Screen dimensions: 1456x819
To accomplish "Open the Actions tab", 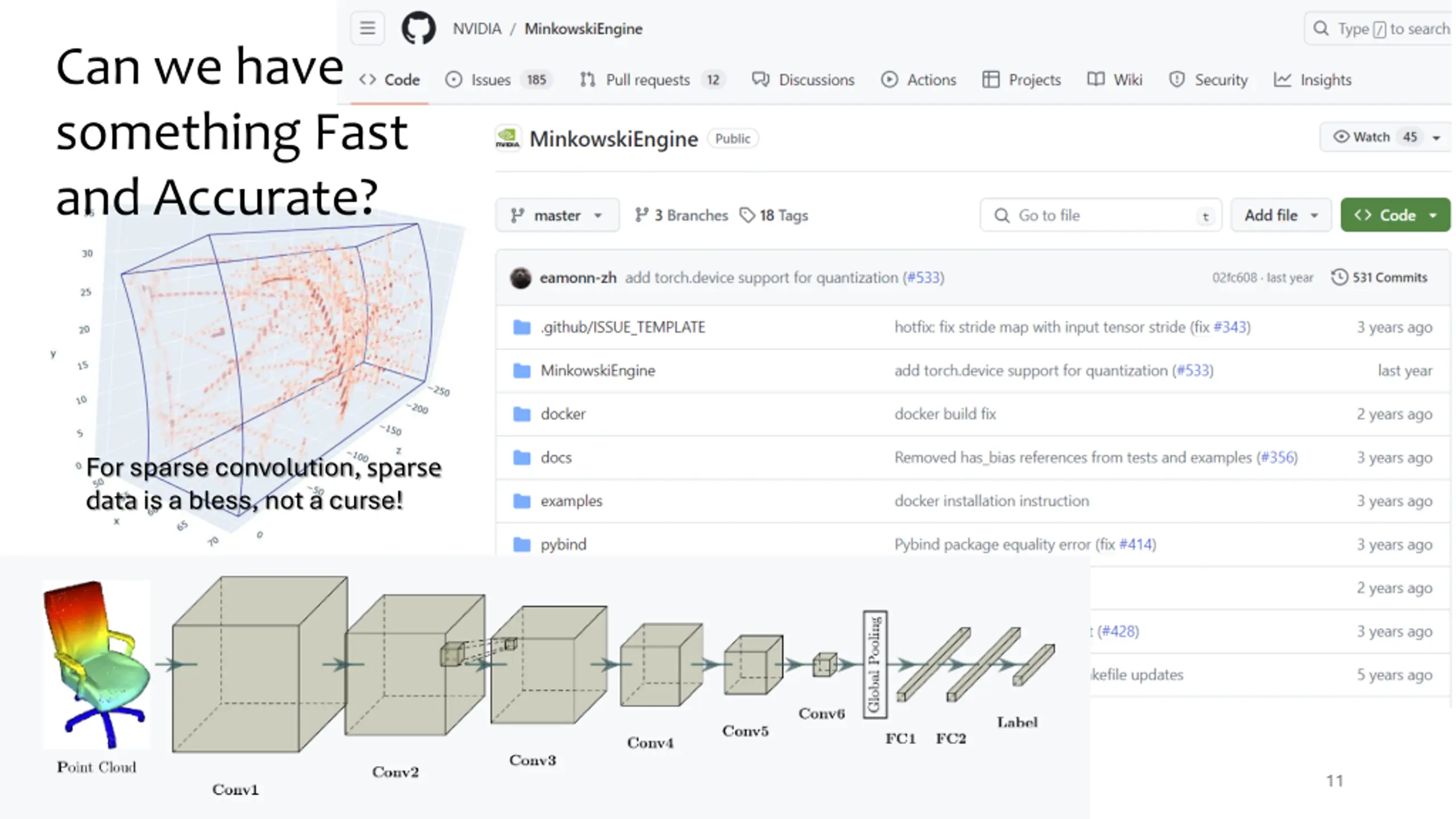I will pyautogui.click(x=919, y=80).
